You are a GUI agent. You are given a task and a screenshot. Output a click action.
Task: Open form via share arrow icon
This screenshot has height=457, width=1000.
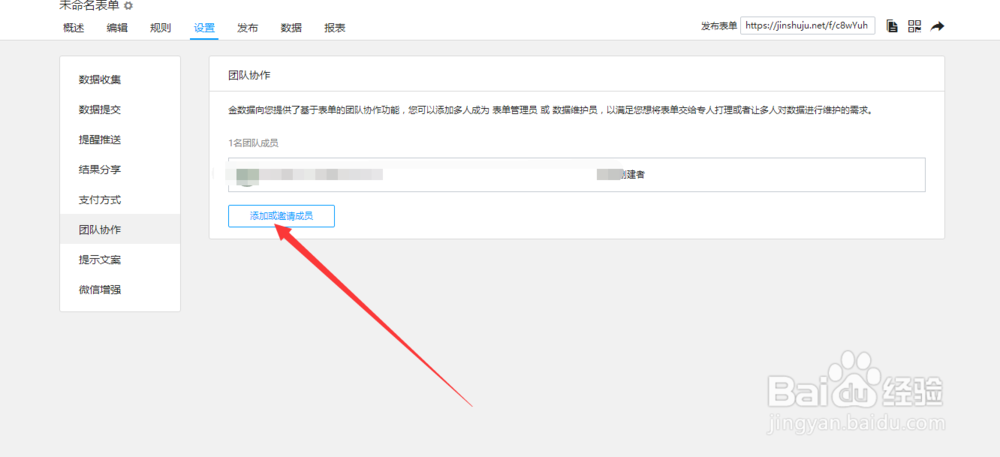tap(938, 26)
